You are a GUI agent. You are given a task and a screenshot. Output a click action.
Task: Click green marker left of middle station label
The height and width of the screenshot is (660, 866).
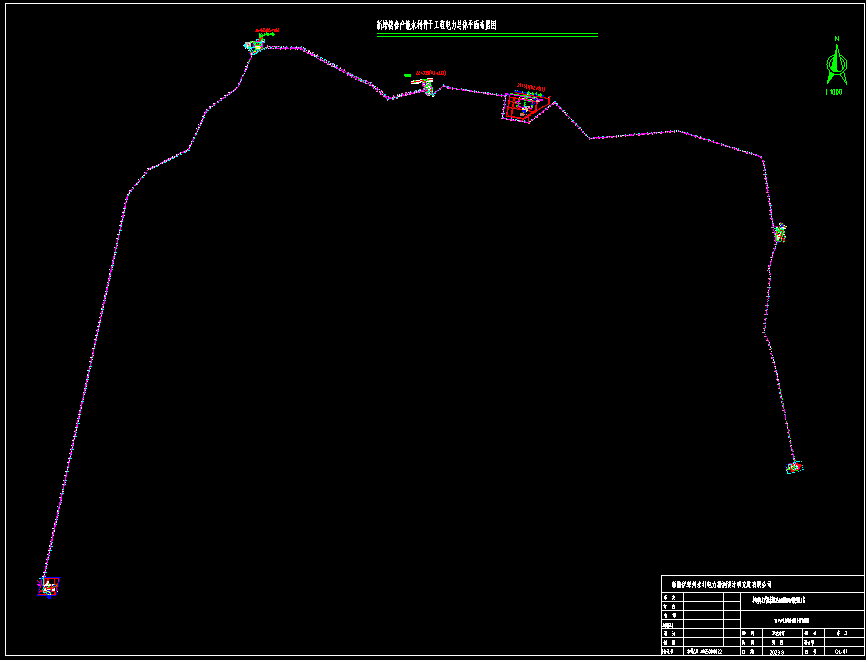coord(407,74)
